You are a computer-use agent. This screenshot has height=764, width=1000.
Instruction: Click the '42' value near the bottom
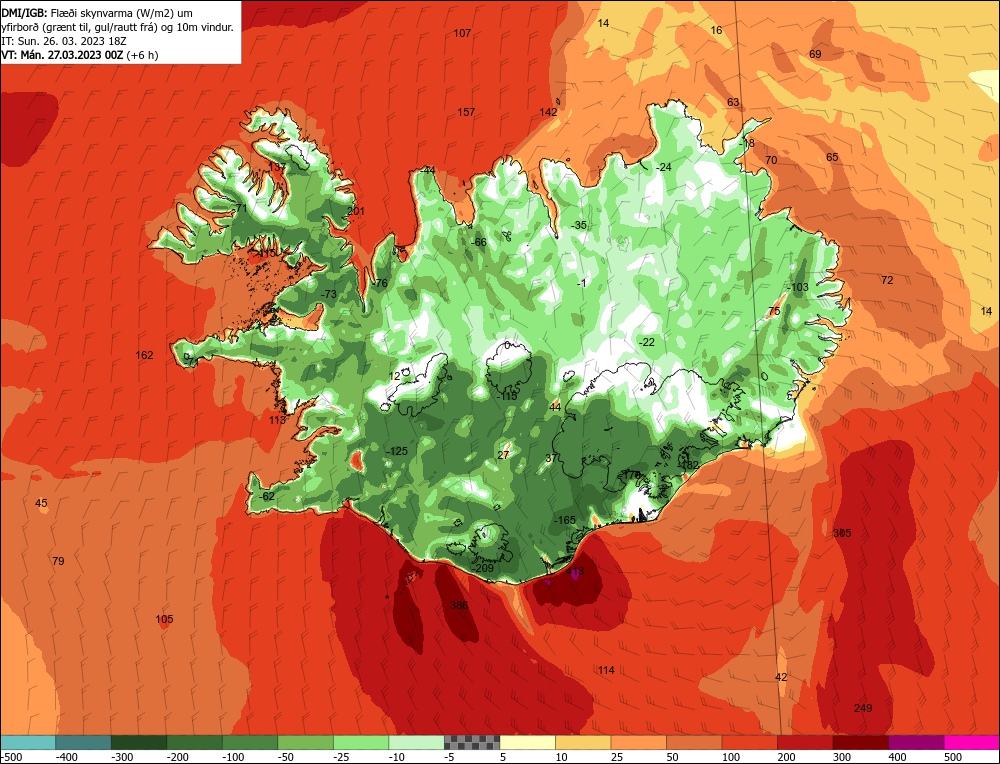click(x=781, y=677)
